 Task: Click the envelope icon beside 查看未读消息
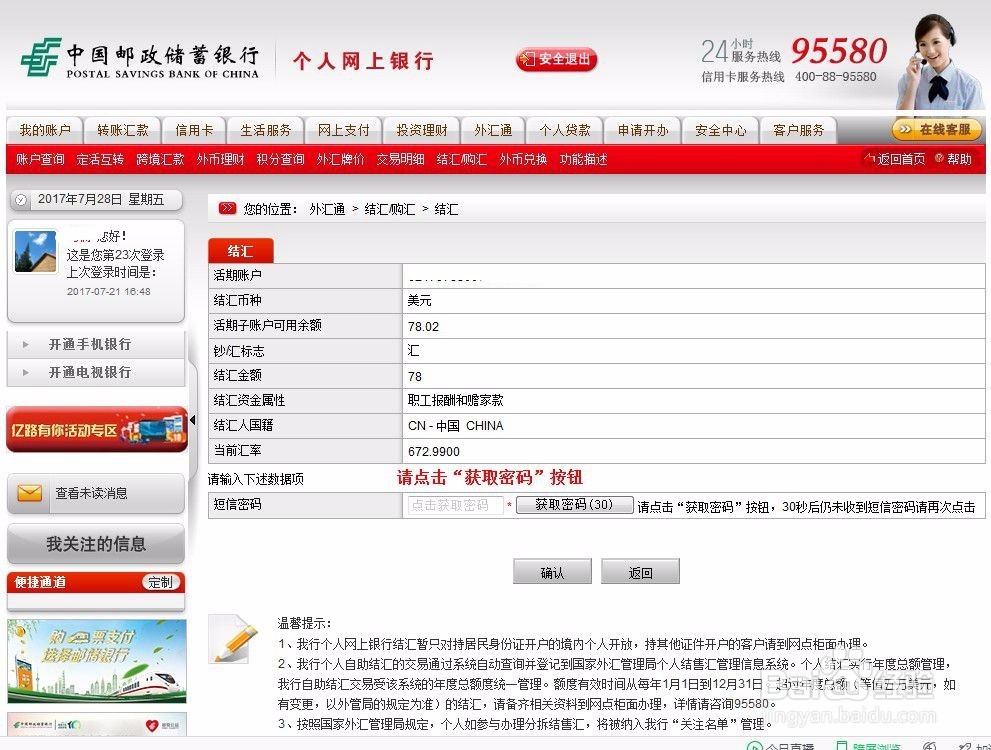30,492
